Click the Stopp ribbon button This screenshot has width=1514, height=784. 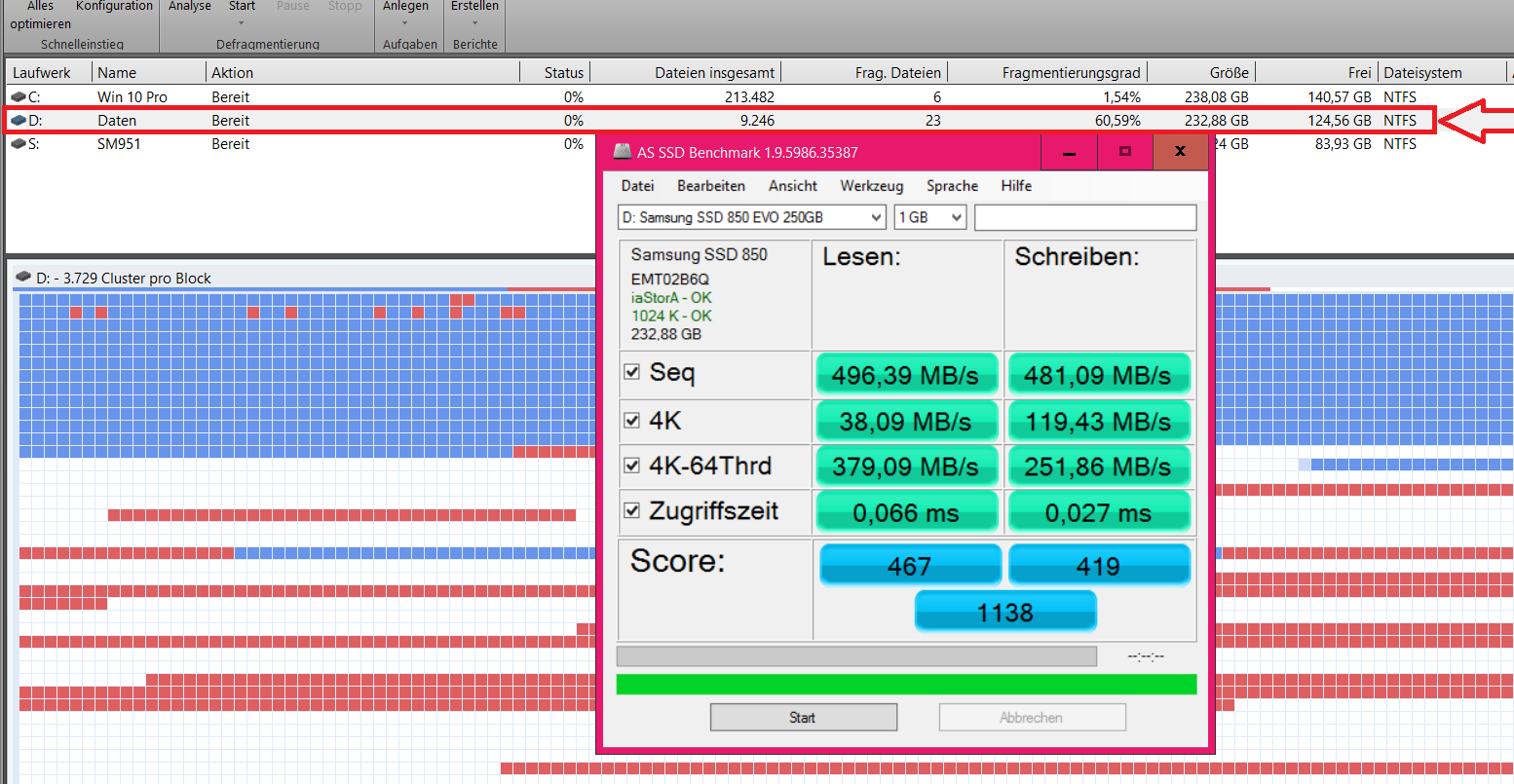(x=345, y=7)
